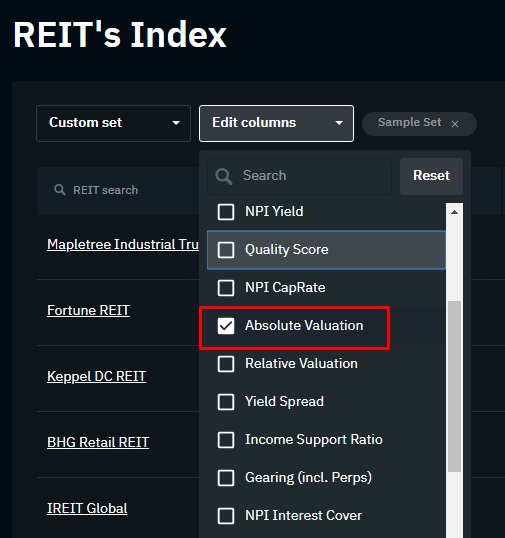Tick the NPI CapRate checkbox
The height and width of the screenshot is (538, 505).
click(x=226, y=288)
